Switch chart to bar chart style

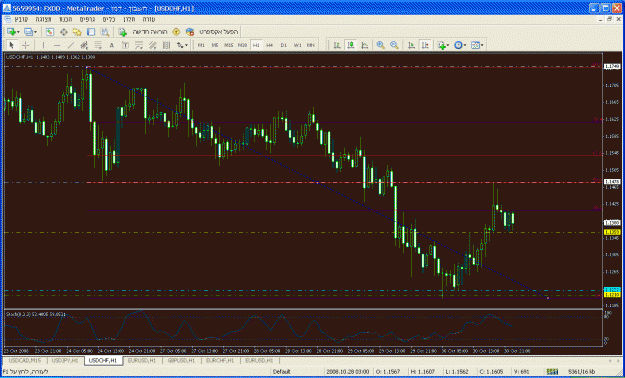337,45
